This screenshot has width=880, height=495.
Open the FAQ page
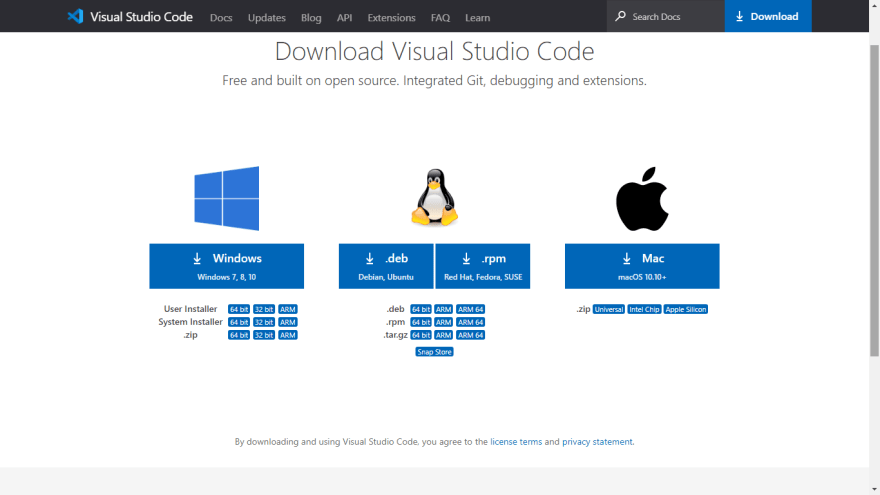[x=441, y=17]
